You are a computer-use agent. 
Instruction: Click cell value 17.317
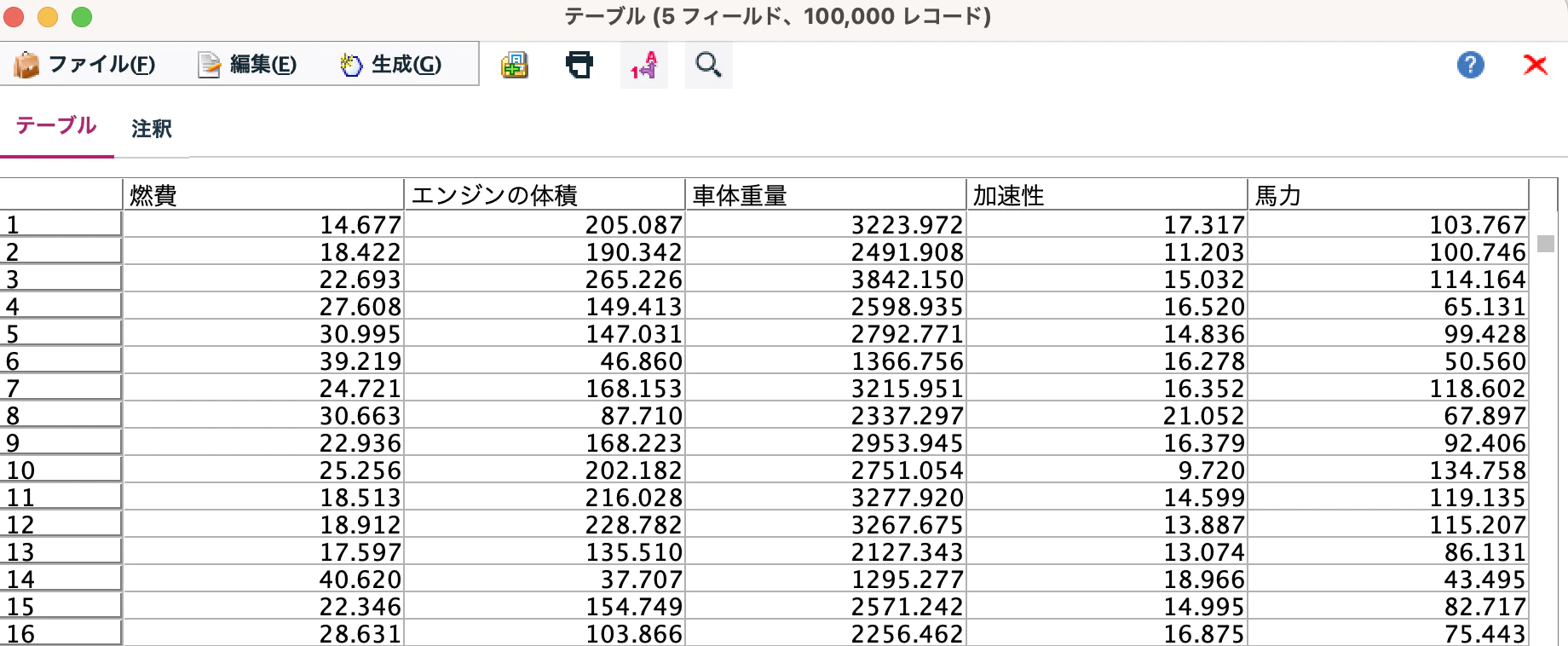(1204, 225)
